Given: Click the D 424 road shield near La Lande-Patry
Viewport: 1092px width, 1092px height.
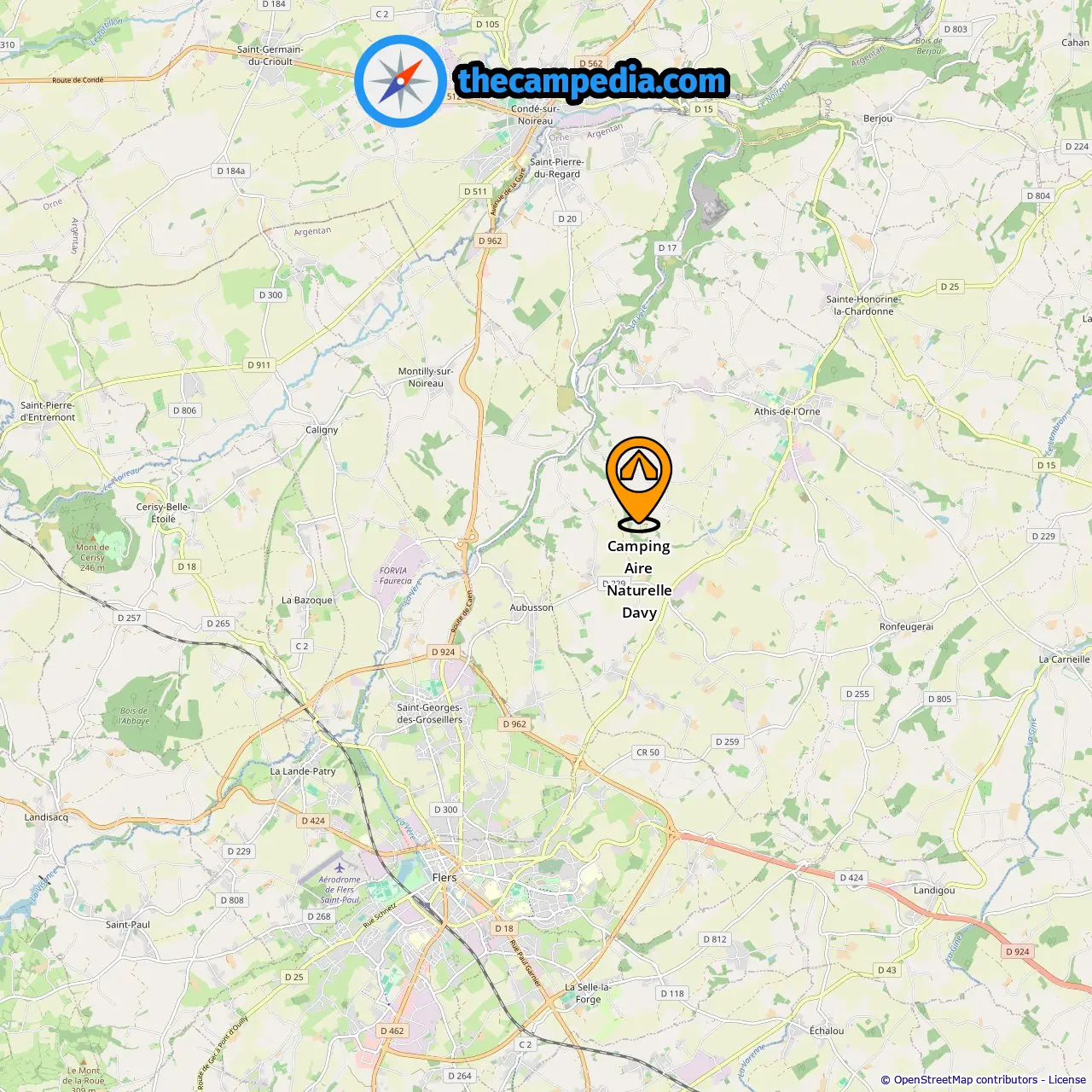Looking at the screenshot, I should [x=313, y=821].
